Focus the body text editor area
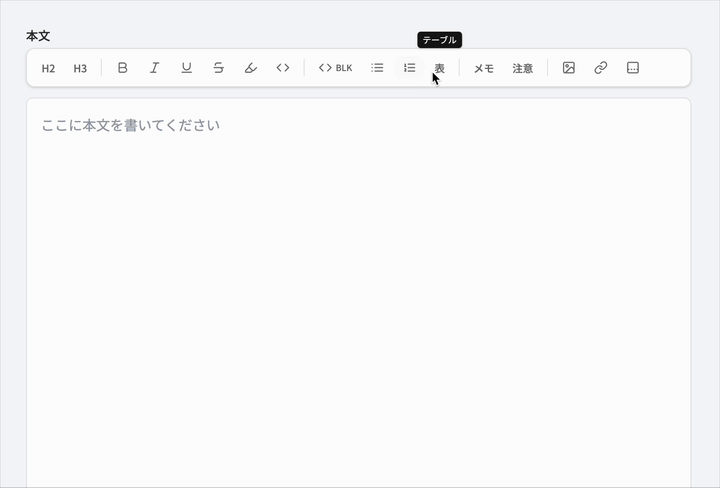Viewport: 720px width, 488px height. (359, 293)
